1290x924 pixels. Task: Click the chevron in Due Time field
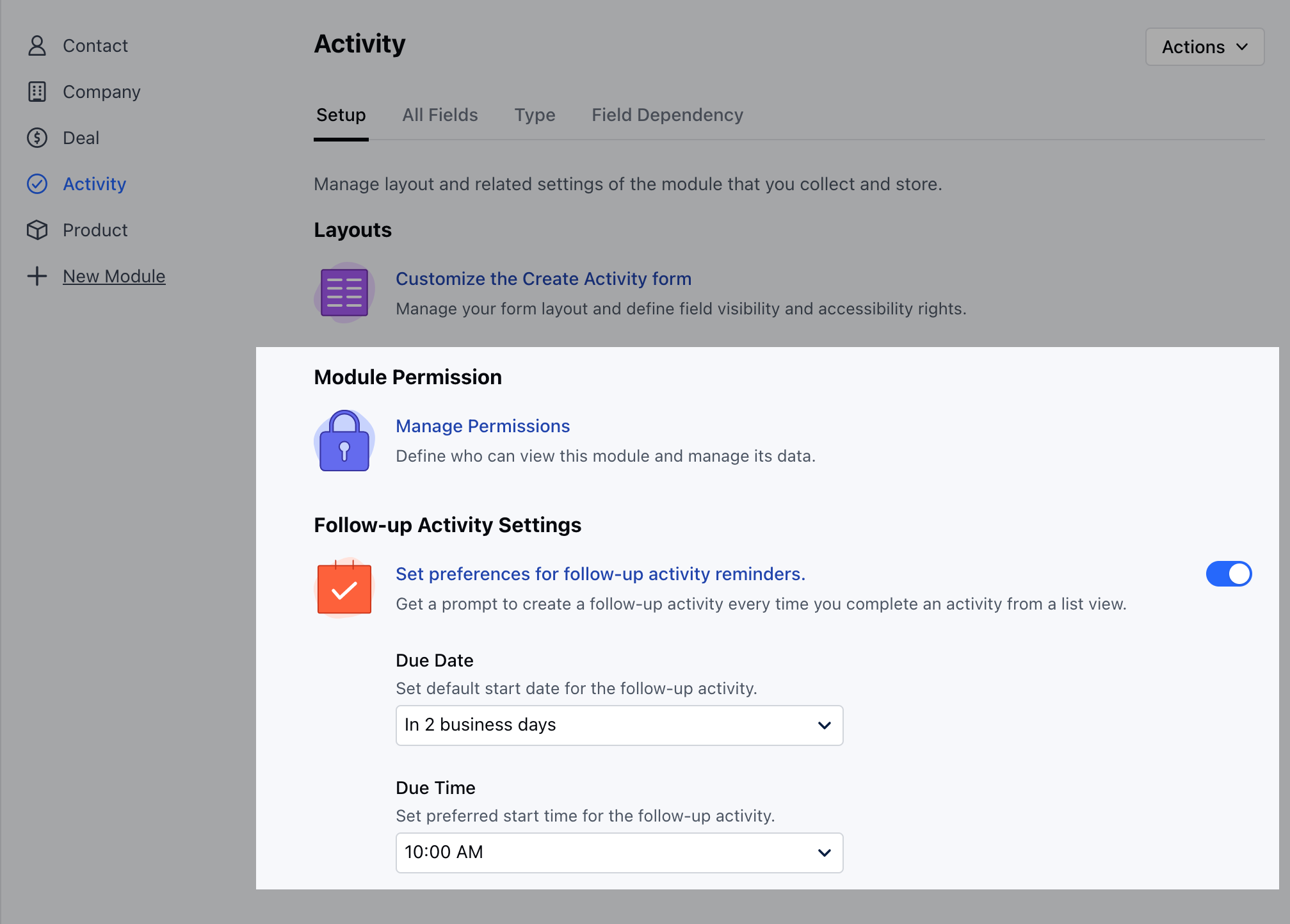coord(824,852)
